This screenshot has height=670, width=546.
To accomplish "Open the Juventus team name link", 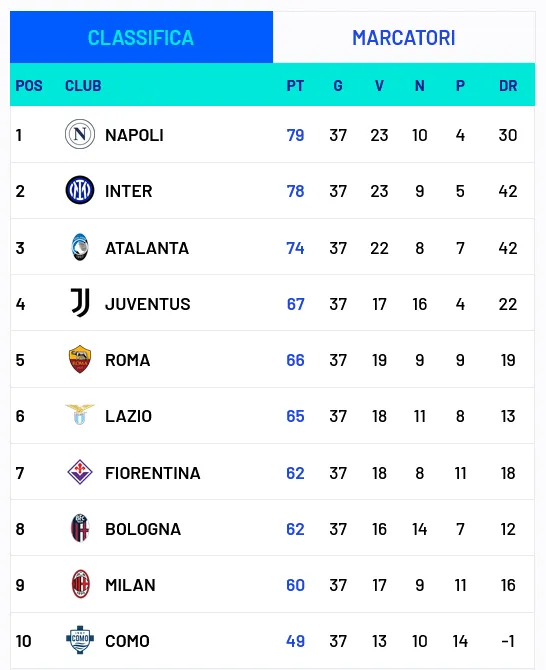I will tap(147, 304).
